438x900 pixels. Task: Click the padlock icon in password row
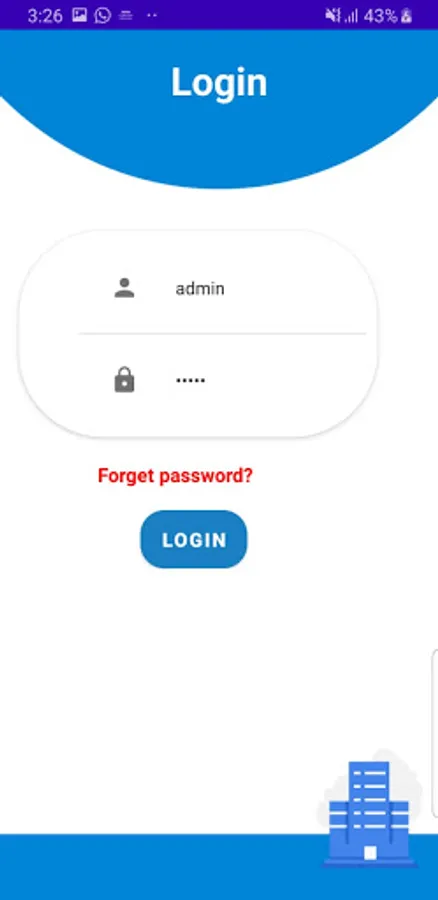click(x=124, y=380)
